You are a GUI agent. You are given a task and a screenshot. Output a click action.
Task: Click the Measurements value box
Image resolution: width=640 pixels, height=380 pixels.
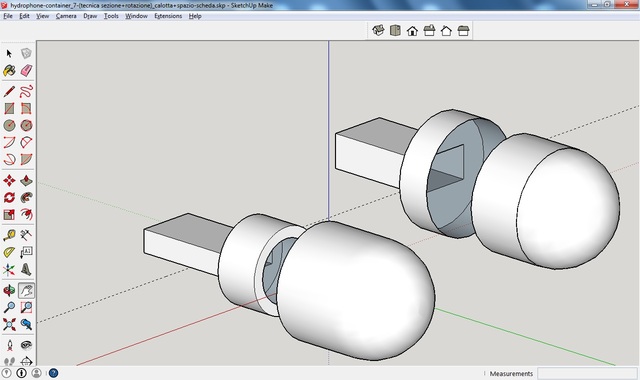tap(587, 373)
